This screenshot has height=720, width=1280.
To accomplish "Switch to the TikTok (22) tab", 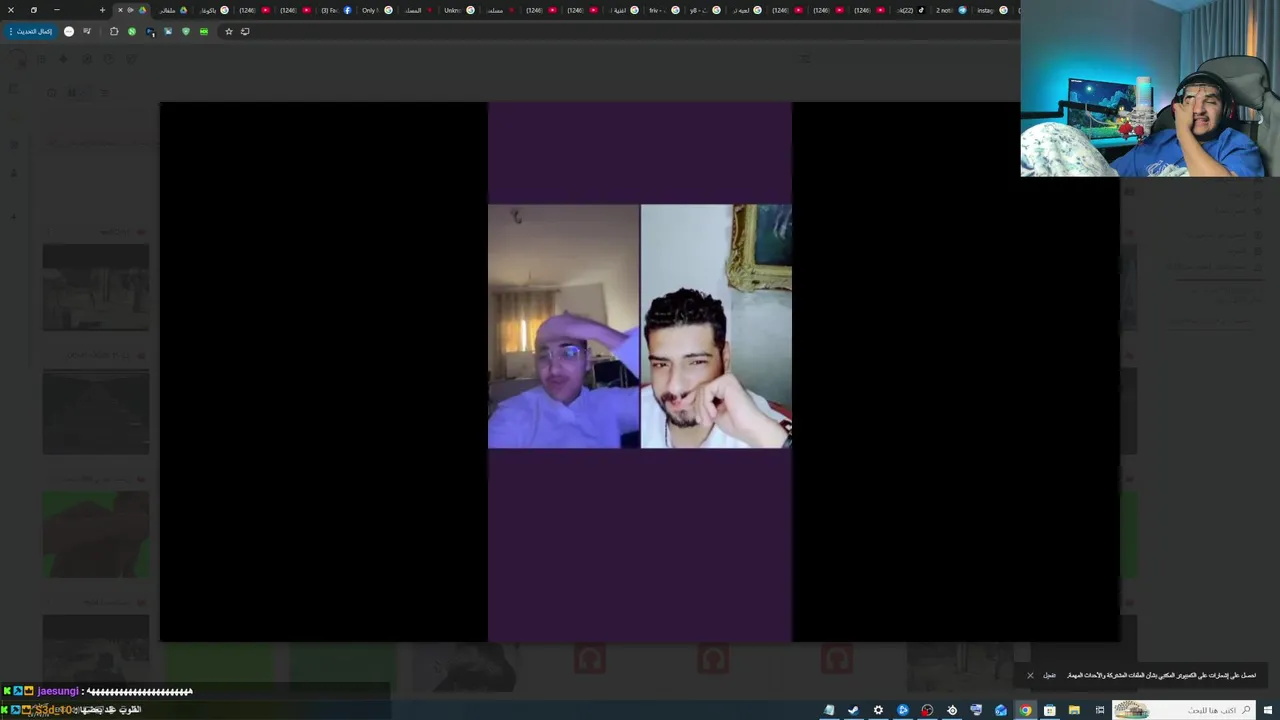I will point(910,10).
